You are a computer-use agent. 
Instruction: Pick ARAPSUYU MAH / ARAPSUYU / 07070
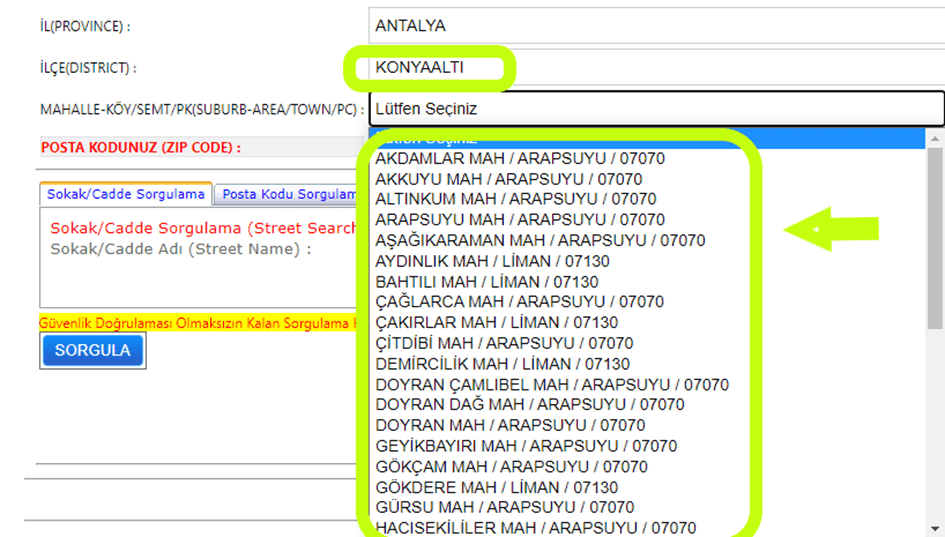point(519,219)
